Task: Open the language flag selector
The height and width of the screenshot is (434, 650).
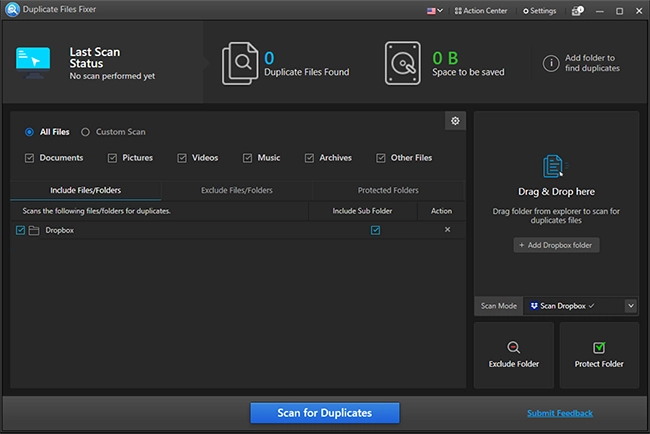Action: [x=435, y=11]
